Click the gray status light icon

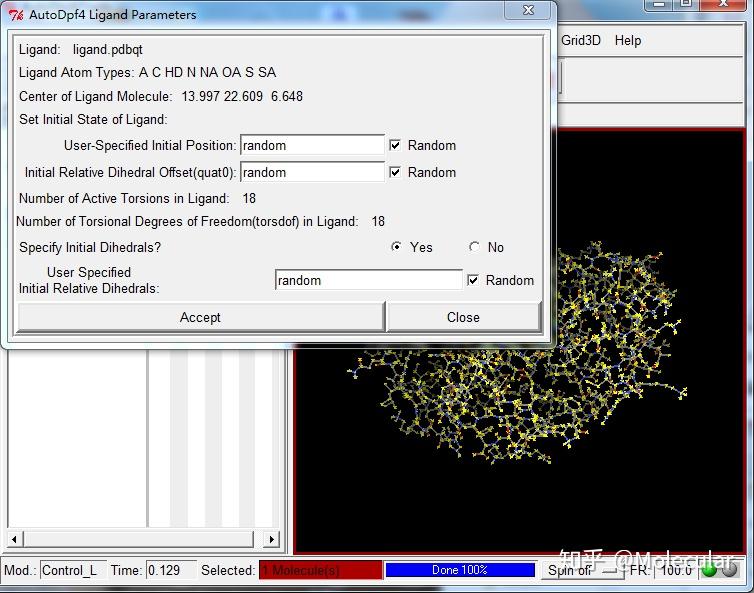(729, 570)
